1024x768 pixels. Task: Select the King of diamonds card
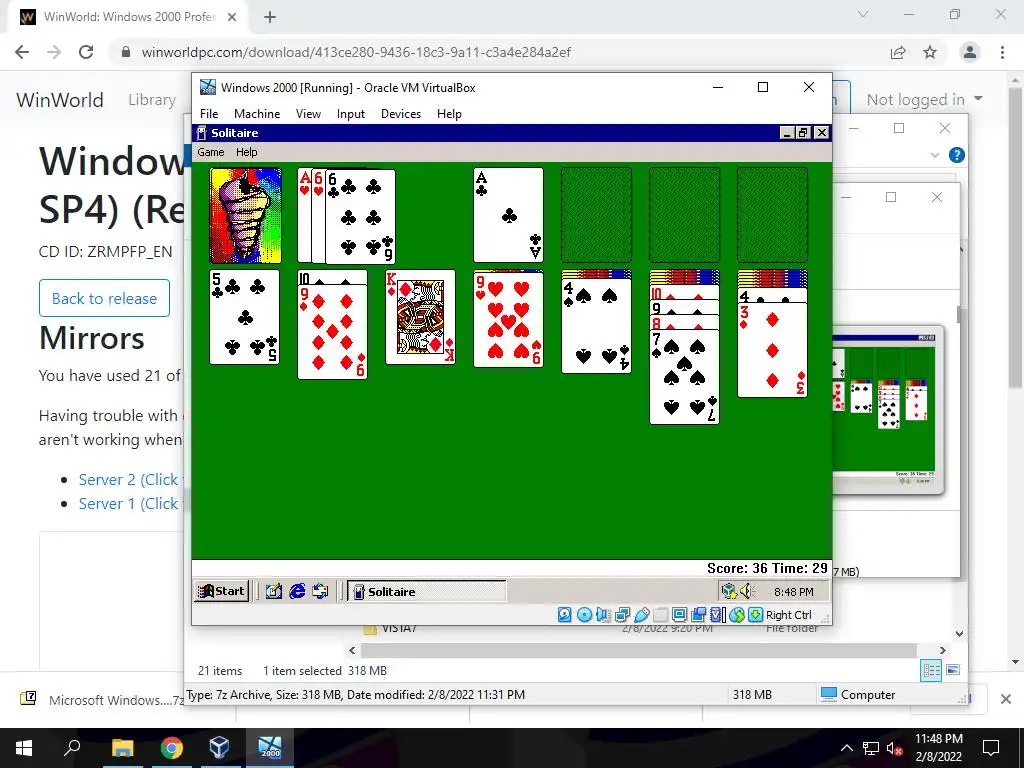[x=421, y=317]
